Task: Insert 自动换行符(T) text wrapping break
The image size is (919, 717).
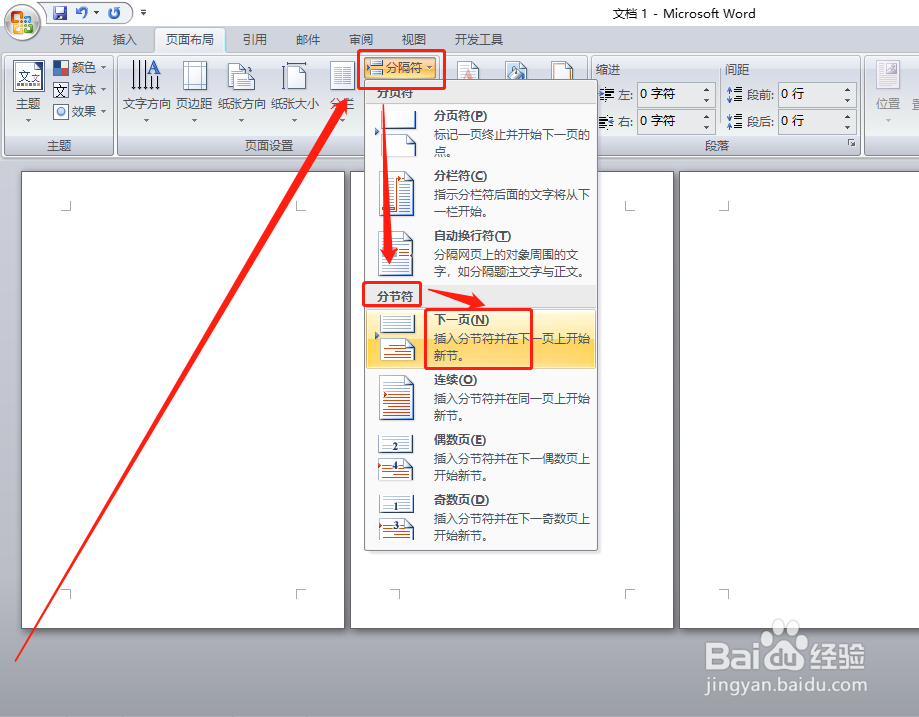Action: tap(481, 254)
